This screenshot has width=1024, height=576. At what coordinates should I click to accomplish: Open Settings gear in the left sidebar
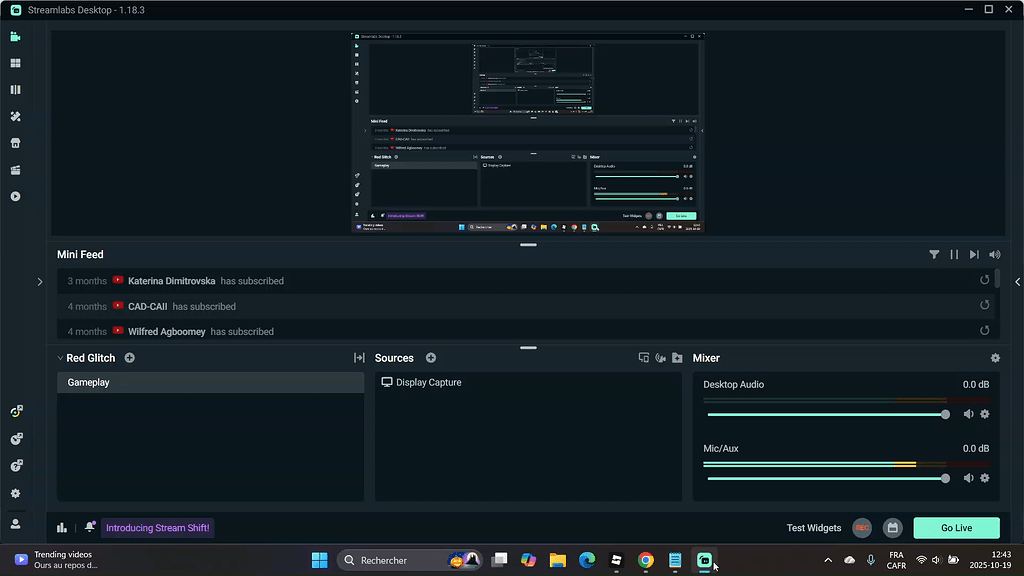[x=15, y=493]
